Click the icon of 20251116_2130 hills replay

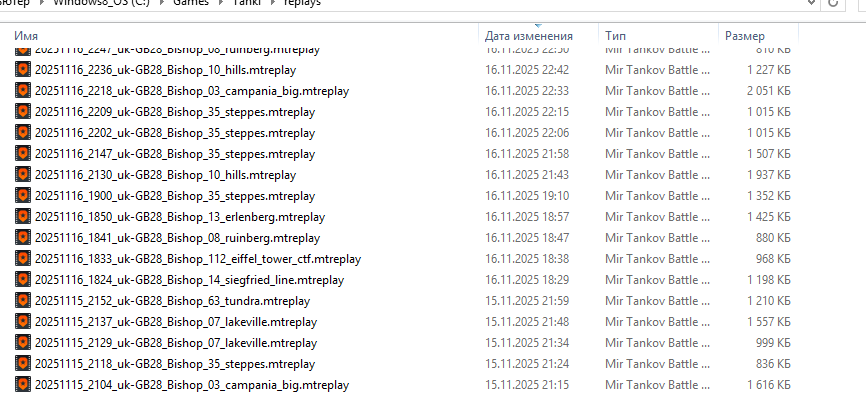point(23,175)
